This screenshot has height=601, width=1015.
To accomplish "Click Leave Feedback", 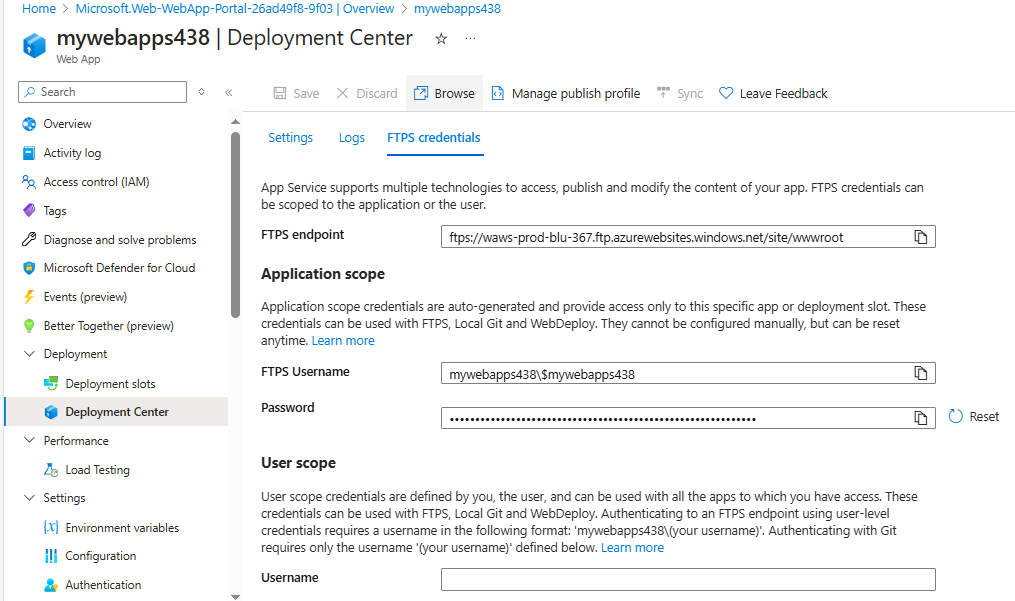I will pyautogui.click(x=773, y=93).
